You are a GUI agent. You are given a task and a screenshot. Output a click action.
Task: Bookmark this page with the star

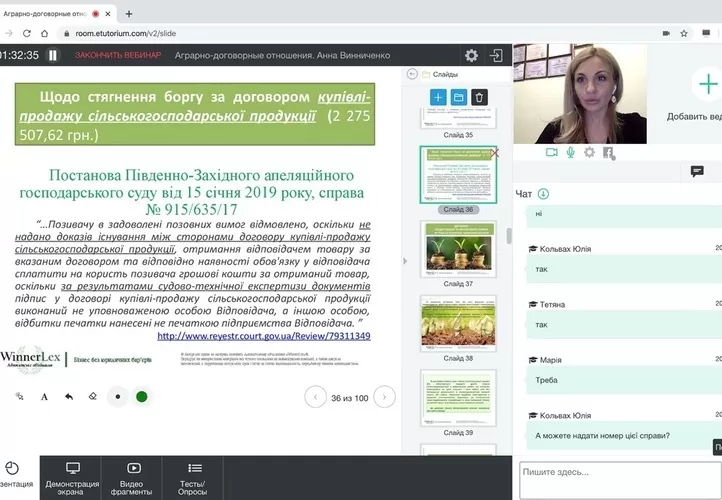click(684, 33)
